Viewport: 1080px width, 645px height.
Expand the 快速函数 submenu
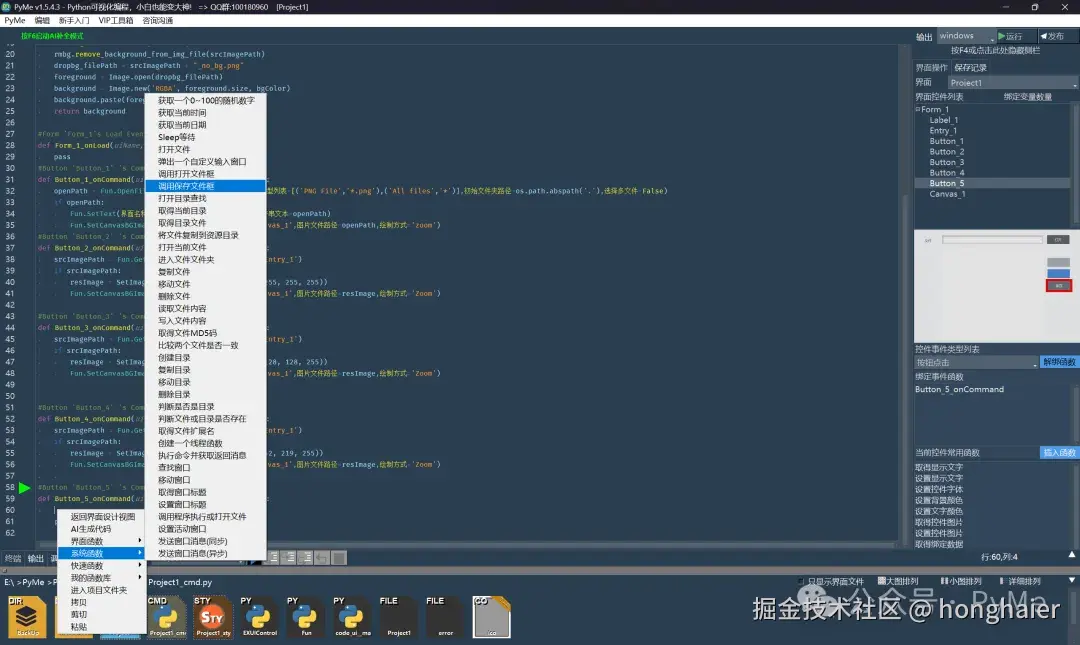pos(101,566)
